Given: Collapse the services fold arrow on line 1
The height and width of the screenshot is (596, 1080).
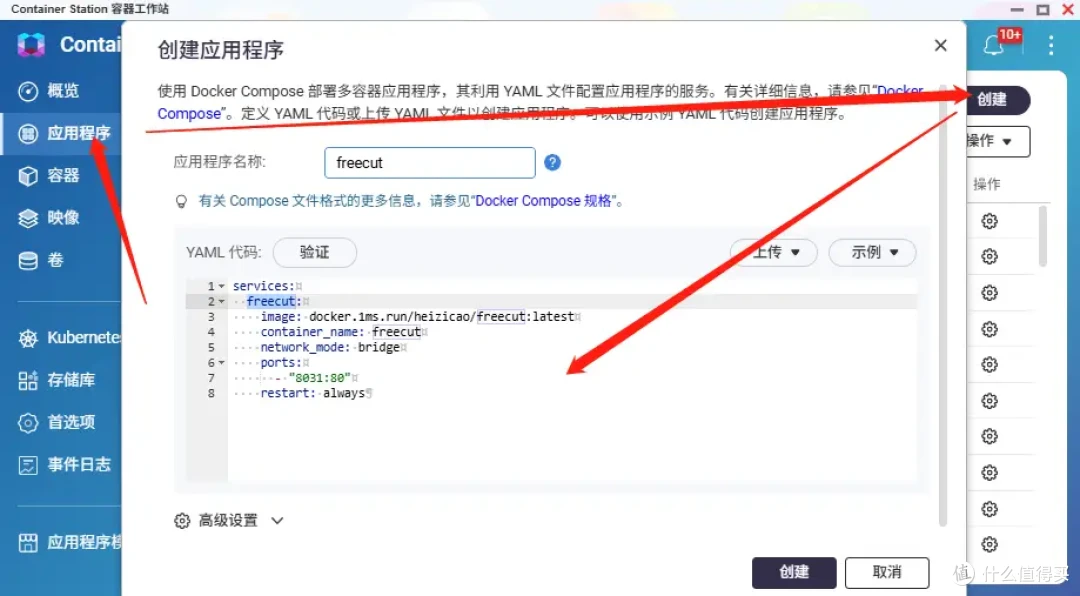Looking at the screenshot, I should [x=222, y=286].
